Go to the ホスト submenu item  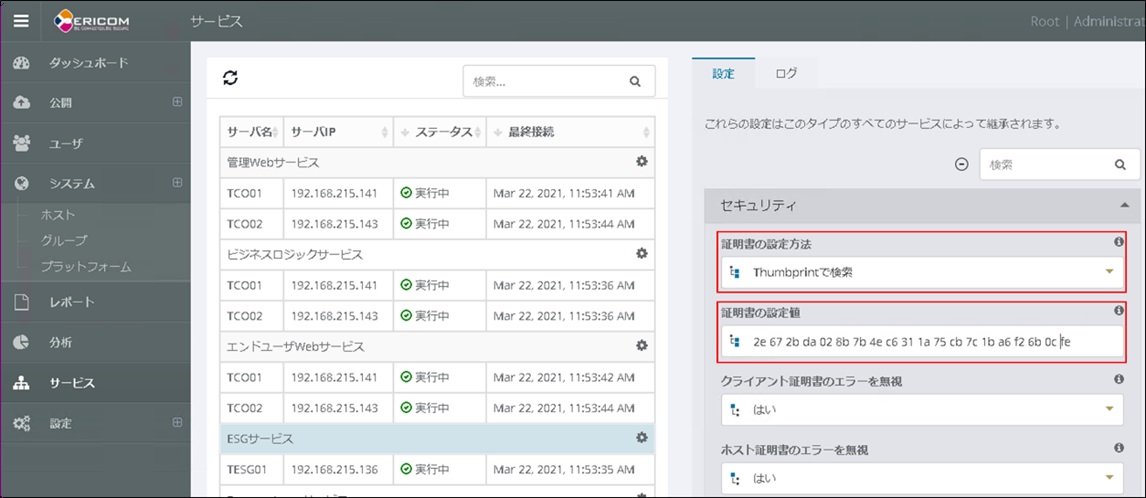click(58, 215)
